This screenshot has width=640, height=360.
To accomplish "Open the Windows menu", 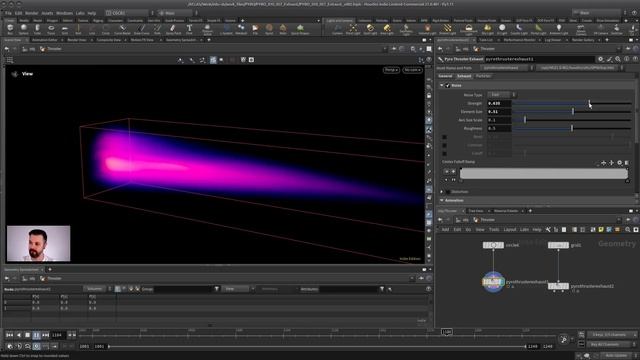I will point(64,13).
